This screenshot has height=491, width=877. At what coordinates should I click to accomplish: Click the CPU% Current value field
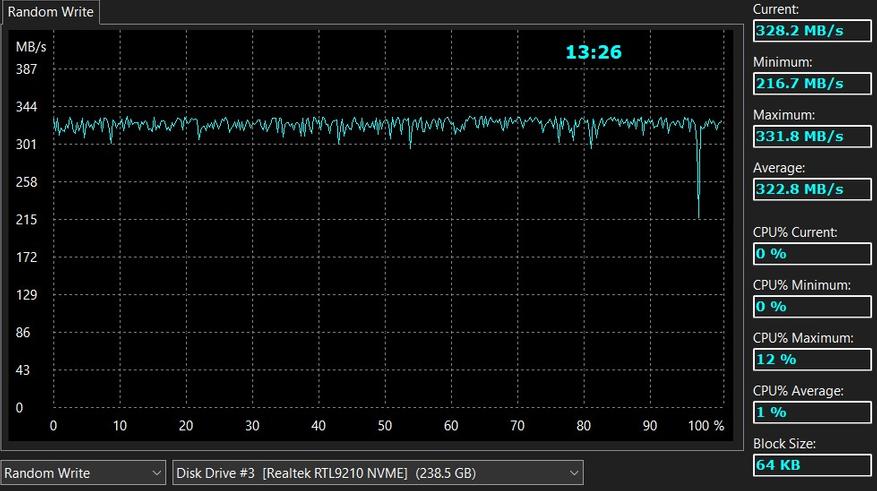pyautogui.click(x=811, y=254)
